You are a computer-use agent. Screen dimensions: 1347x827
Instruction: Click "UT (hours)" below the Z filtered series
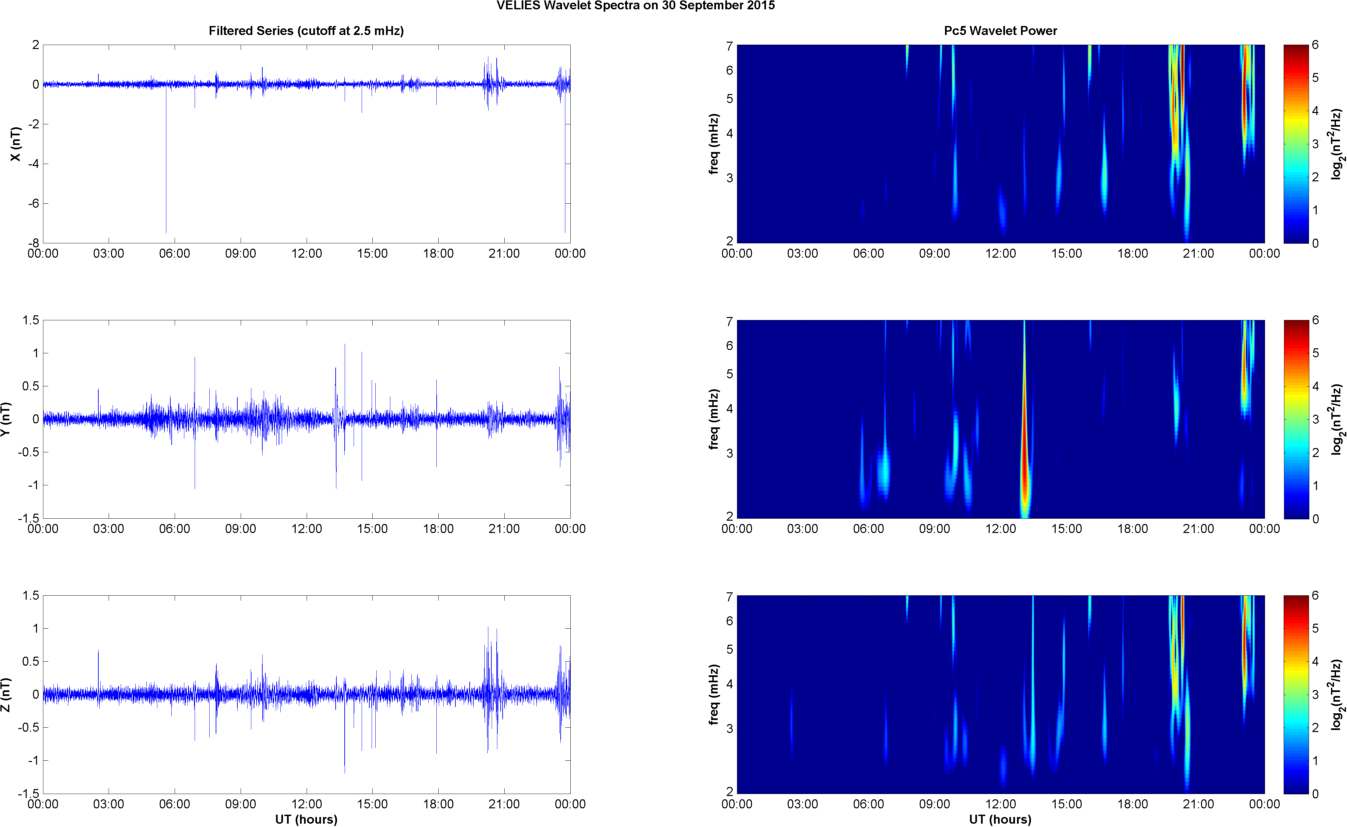pos(306,819)
